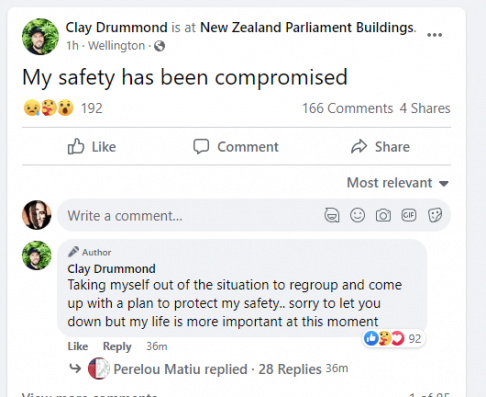Open the emoji picker in comment box
This screenshot has height=397, width=486.
pos(357,215)
